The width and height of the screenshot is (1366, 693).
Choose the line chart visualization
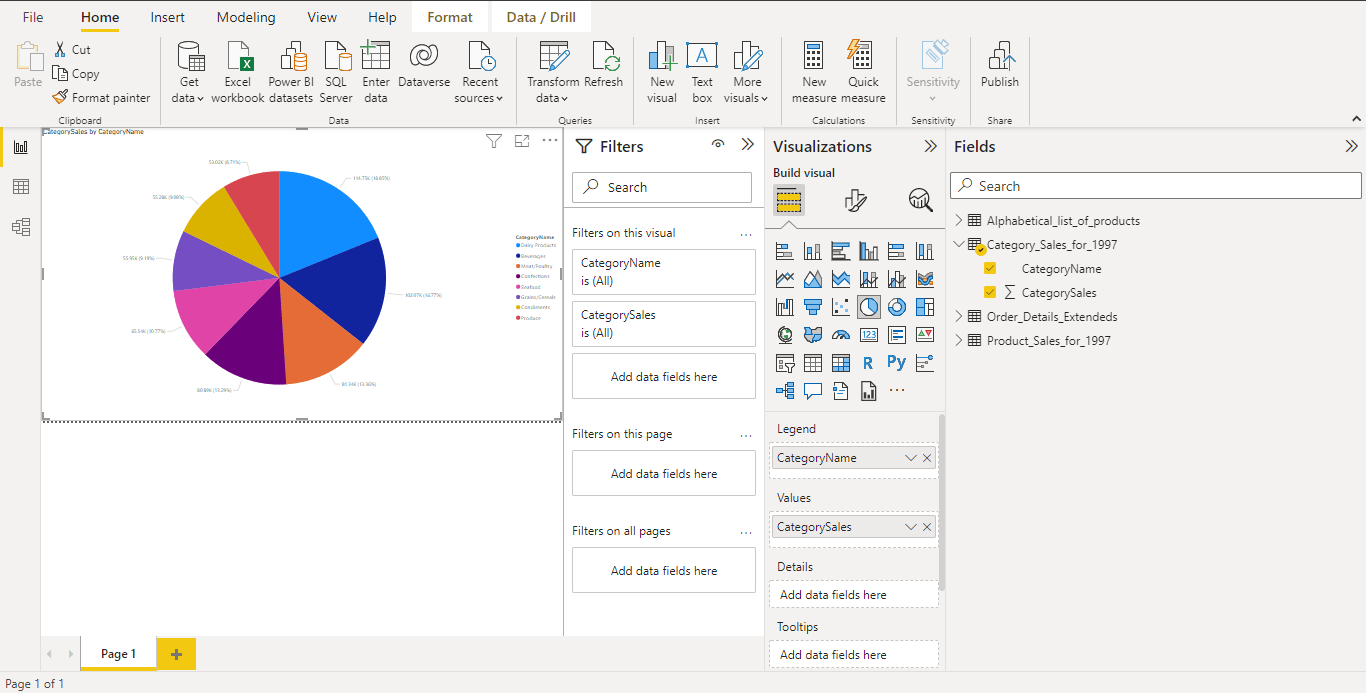pyautogui.click(x=785, y=279)
